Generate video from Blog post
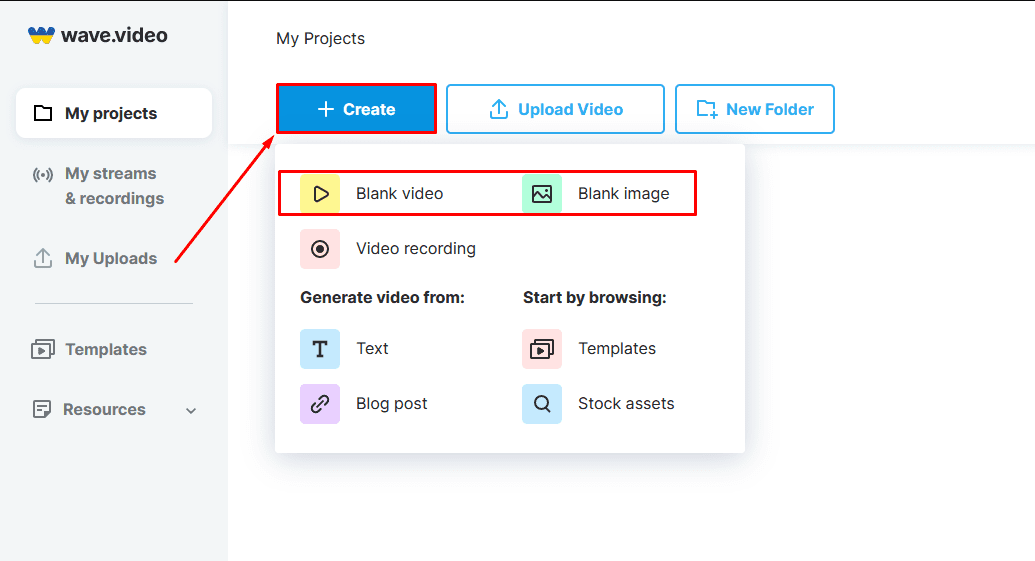This screenshot has height=561, width=1035. [x=364, y=404]
